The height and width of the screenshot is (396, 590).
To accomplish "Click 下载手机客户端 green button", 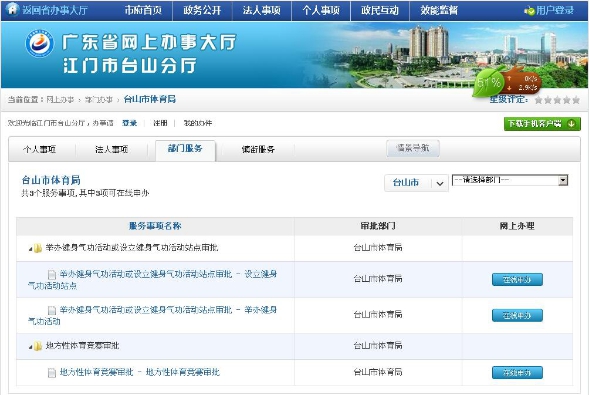I will point(542,124).
